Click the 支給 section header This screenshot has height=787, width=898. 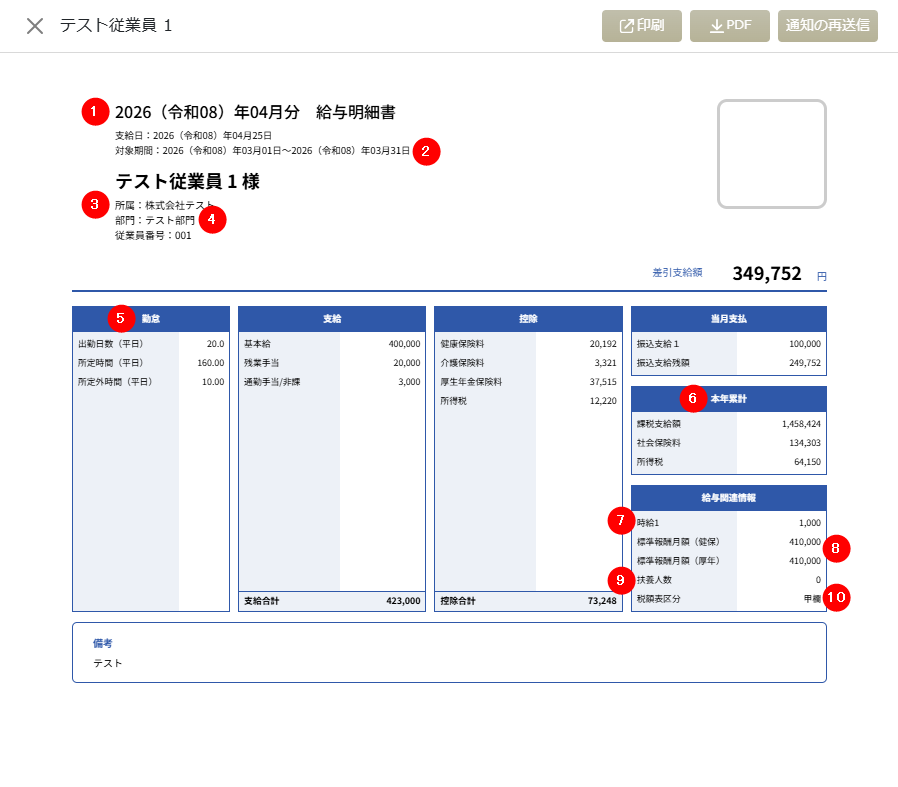[x=332, y=319]
